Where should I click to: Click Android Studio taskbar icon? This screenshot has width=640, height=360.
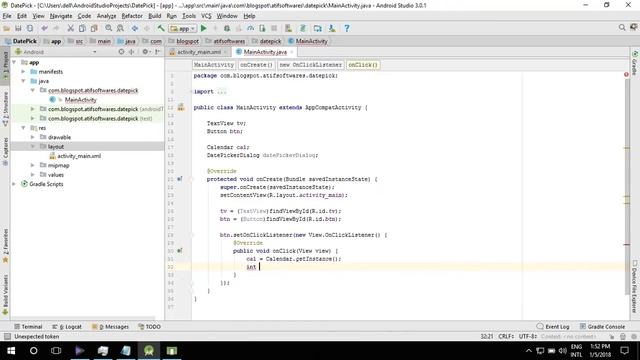(x=149, y=351)
